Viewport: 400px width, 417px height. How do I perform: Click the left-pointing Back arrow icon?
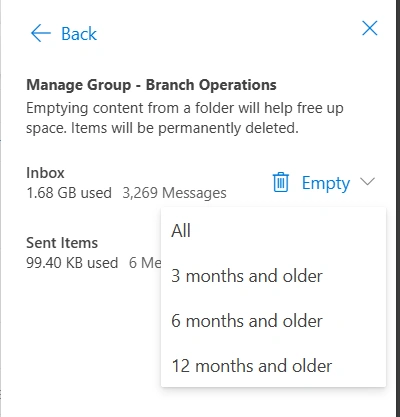[x=41, y=33]
